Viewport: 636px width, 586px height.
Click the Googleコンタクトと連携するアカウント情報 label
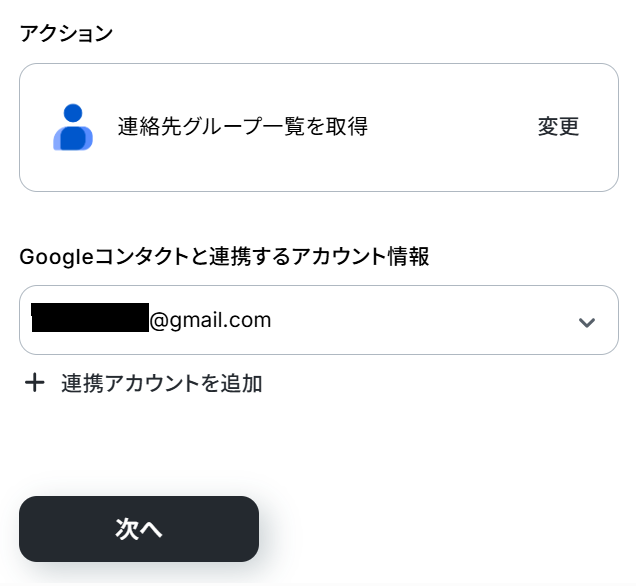[224, 257]
